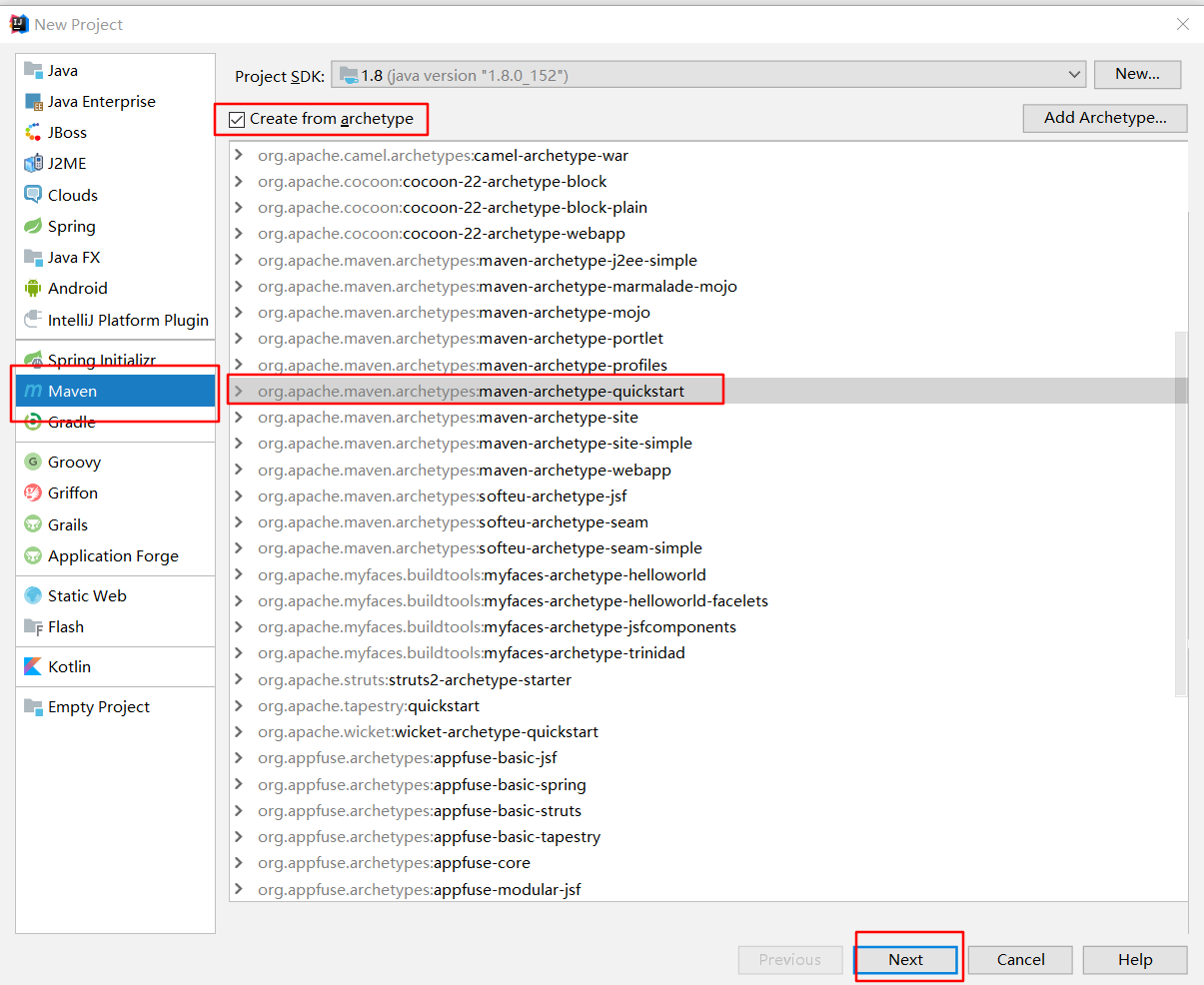Toggle the Create from archetype checkbox
The width and height of the screenshot is (1204, 985).
(237, 120)
